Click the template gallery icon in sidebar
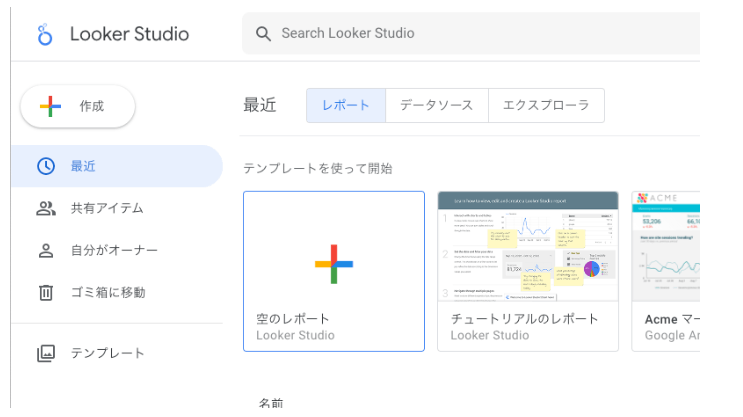The height and width of the screenshot is (417, 743). click(x=46, y=353)
